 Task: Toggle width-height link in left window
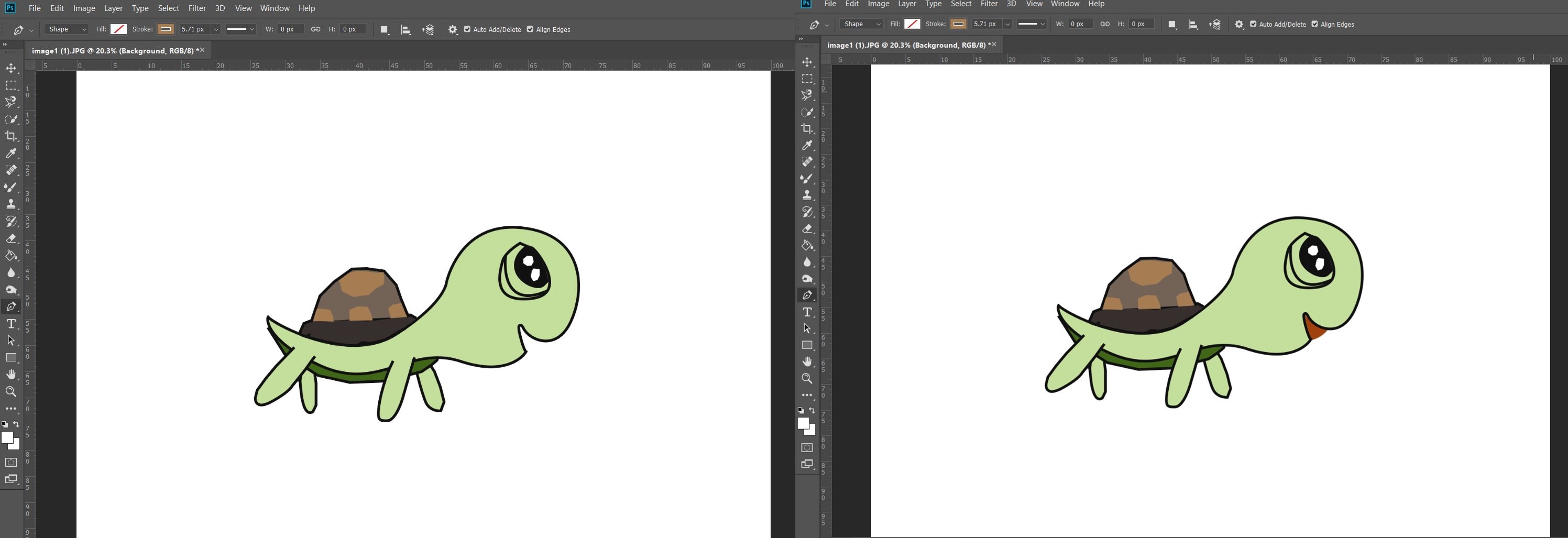coord(315,29)
